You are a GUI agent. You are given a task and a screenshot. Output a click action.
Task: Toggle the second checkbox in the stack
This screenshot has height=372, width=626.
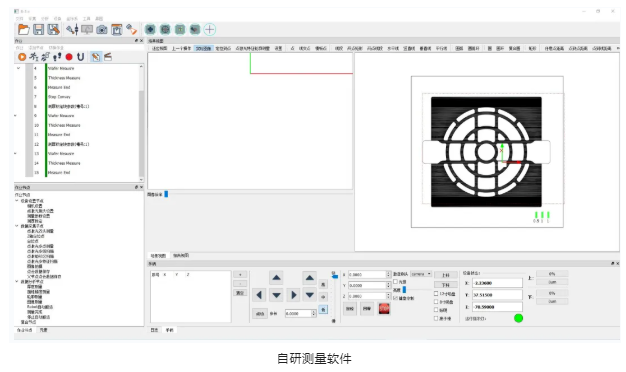pyautogui.click(x=436, y=302)
